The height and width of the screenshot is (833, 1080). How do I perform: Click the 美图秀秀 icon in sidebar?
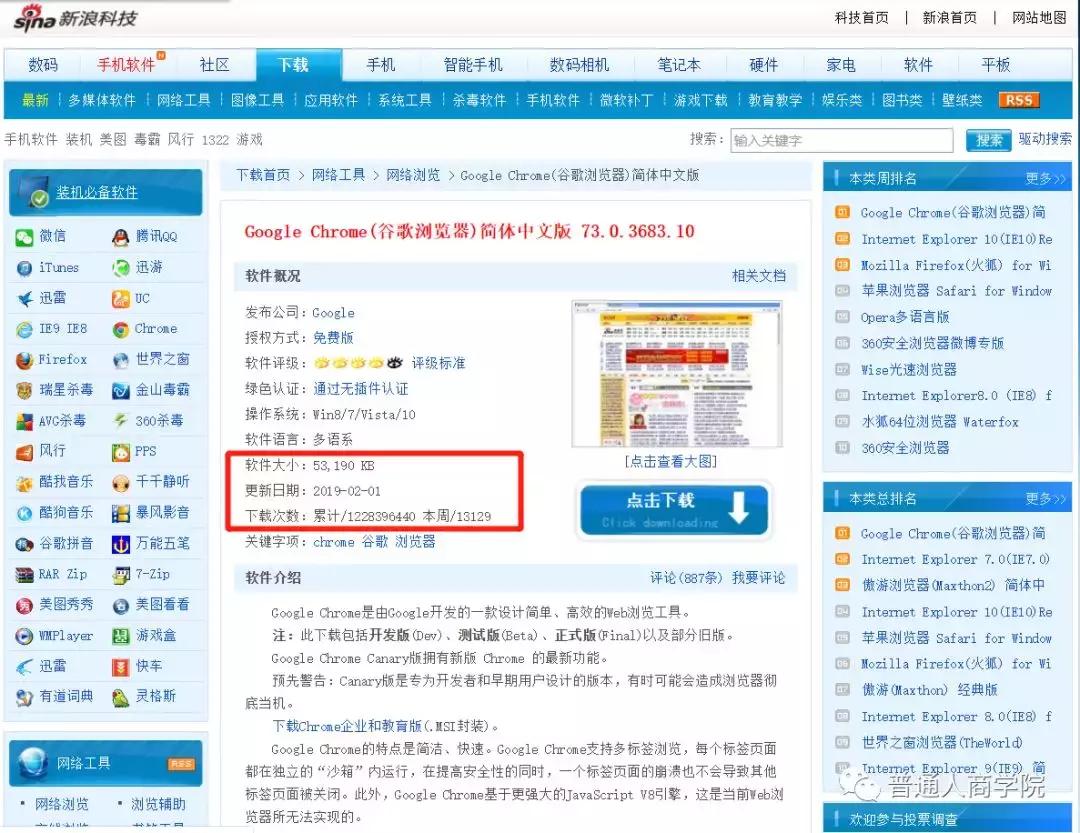(x=25, y=605)
